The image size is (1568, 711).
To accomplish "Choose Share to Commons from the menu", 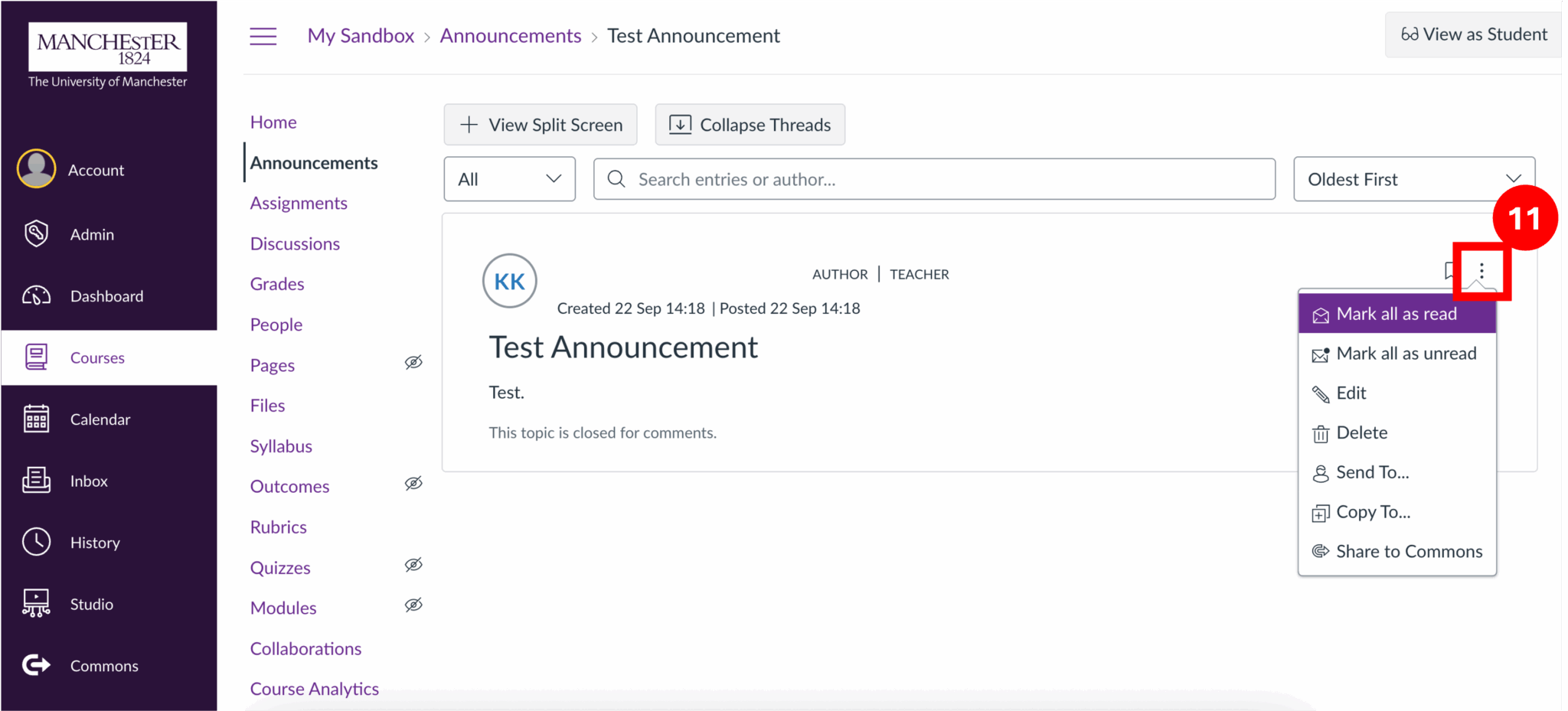I will click(1409, 550).
